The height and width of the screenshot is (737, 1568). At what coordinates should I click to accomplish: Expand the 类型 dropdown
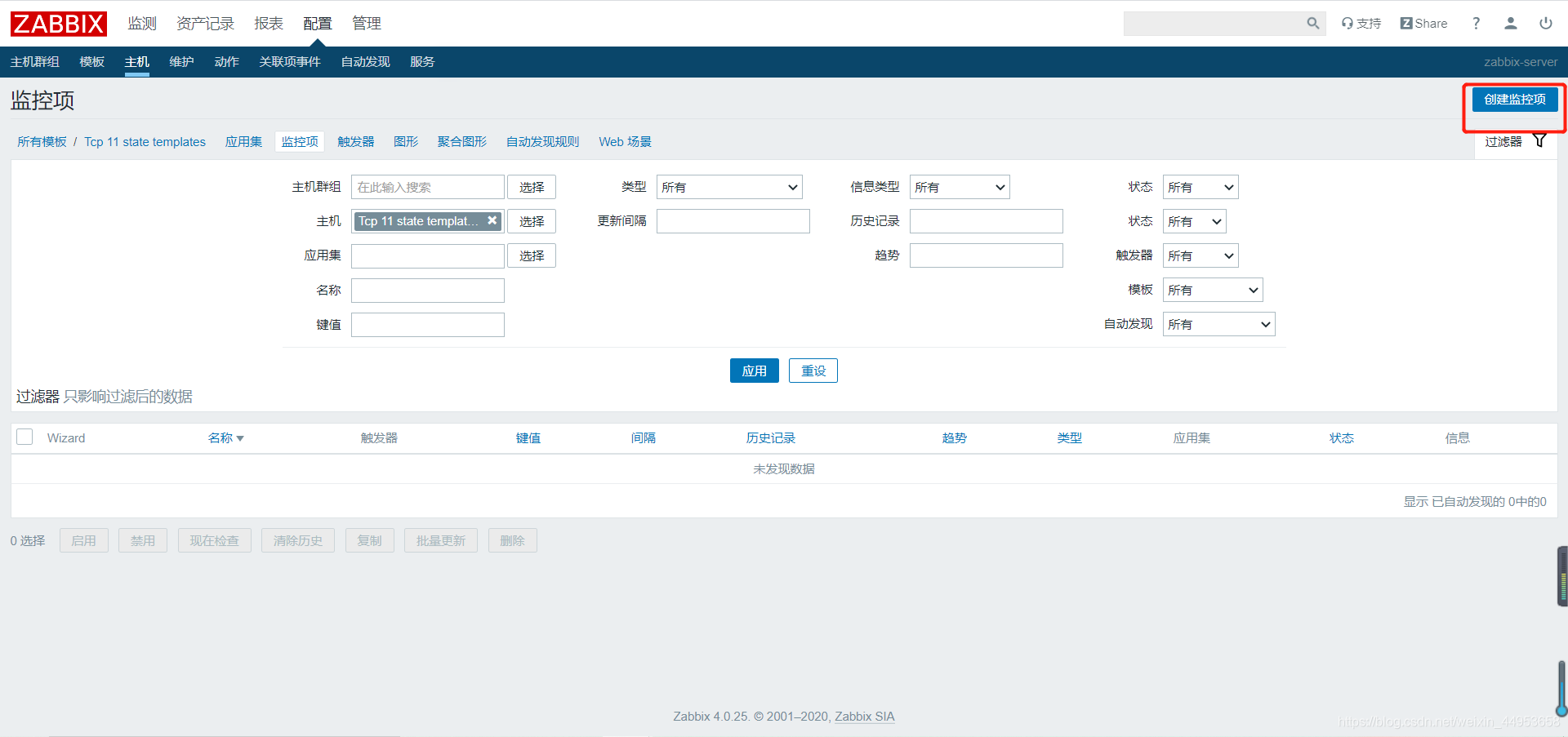(729, 187)
